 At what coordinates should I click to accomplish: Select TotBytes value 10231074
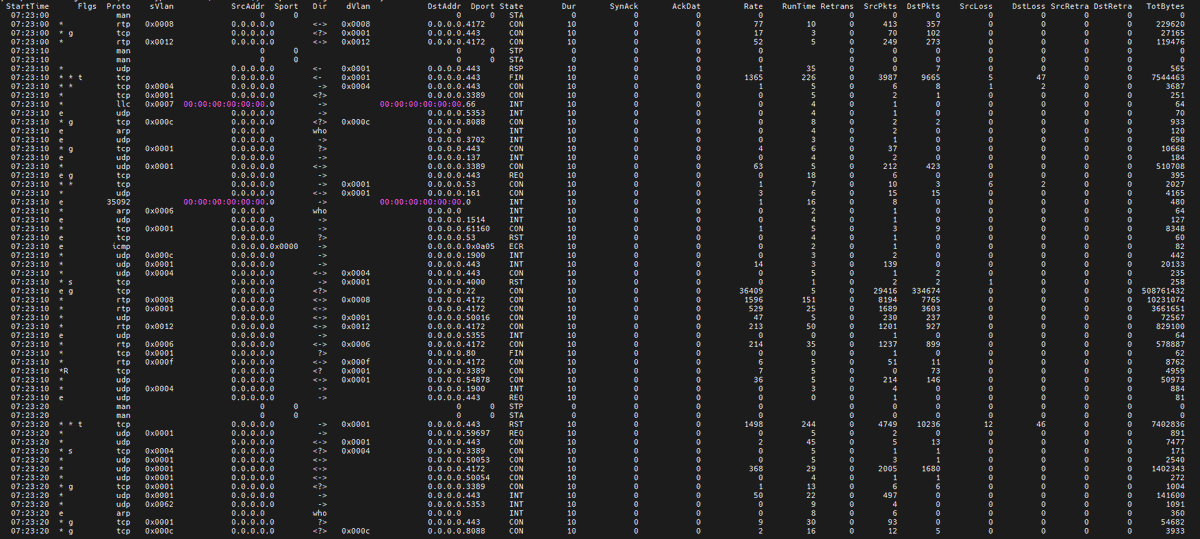[1166, 299]
